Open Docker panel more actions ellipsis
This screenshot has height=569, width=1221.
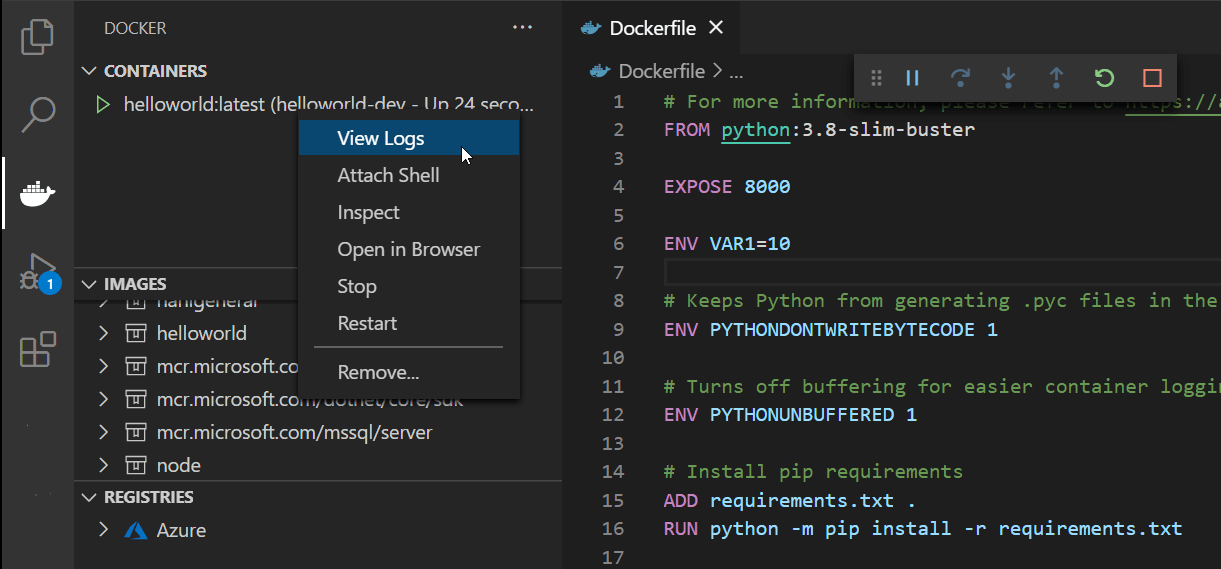[x=522, y=28]
